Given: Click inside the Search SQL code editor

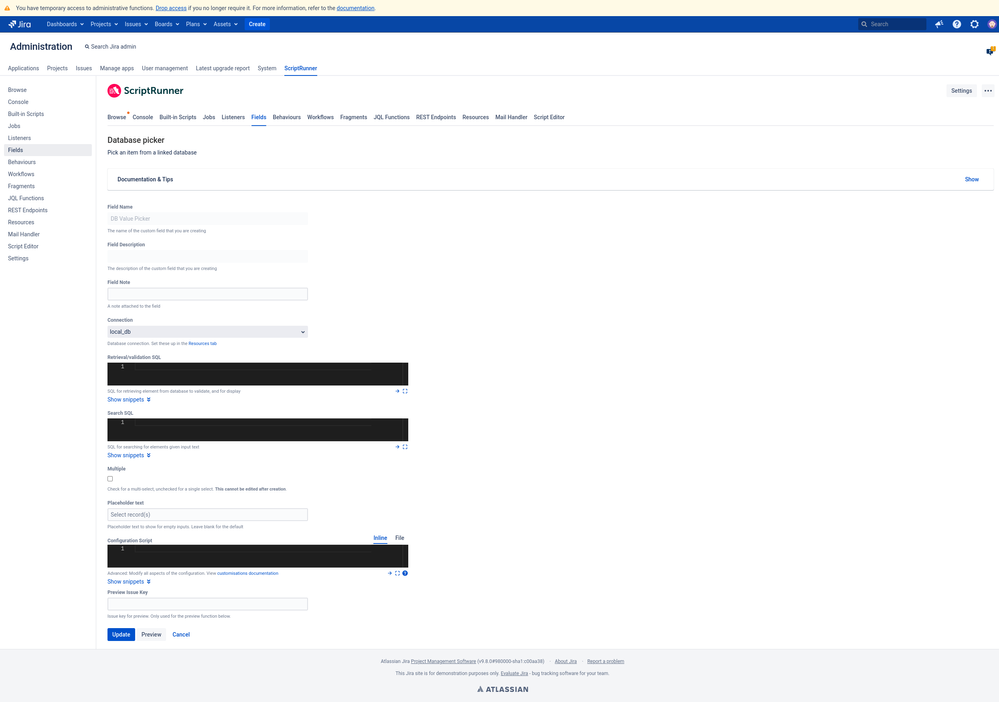Looking at the screenshot, I should (257, 430).
